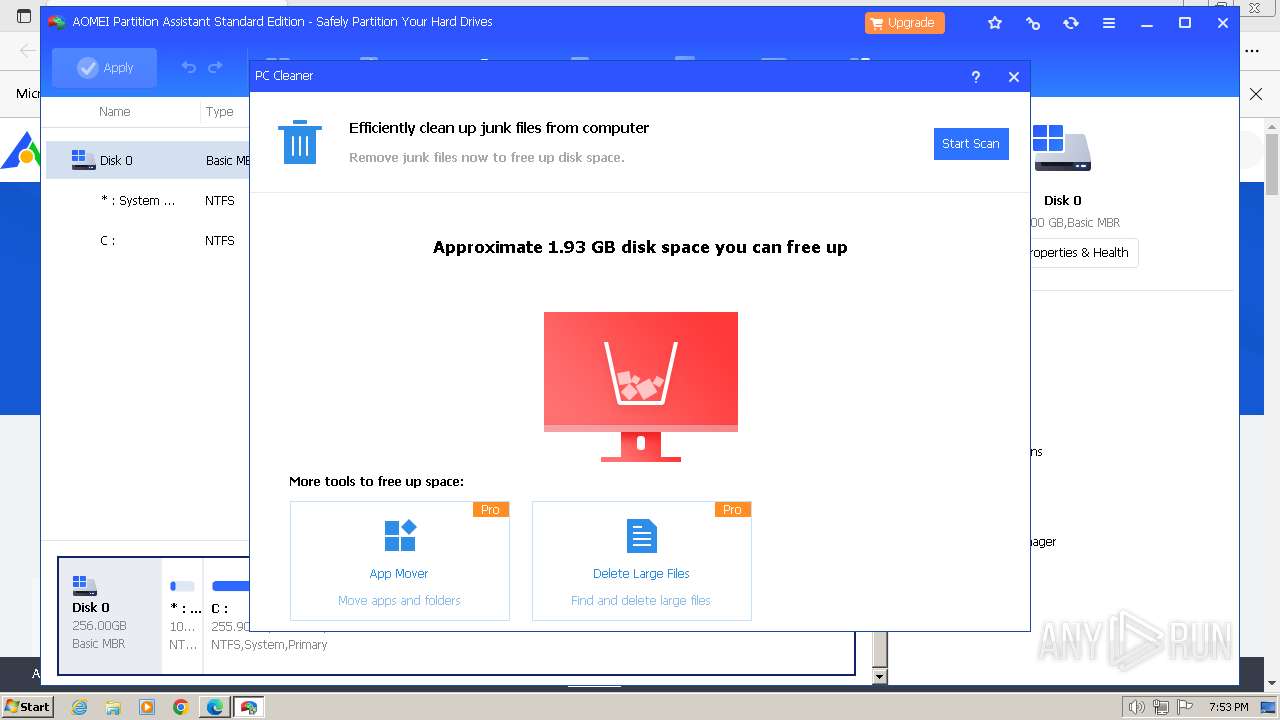Open Internet Explorer from taskbar
Screen dimensions: 1280x720
point(79,707)
